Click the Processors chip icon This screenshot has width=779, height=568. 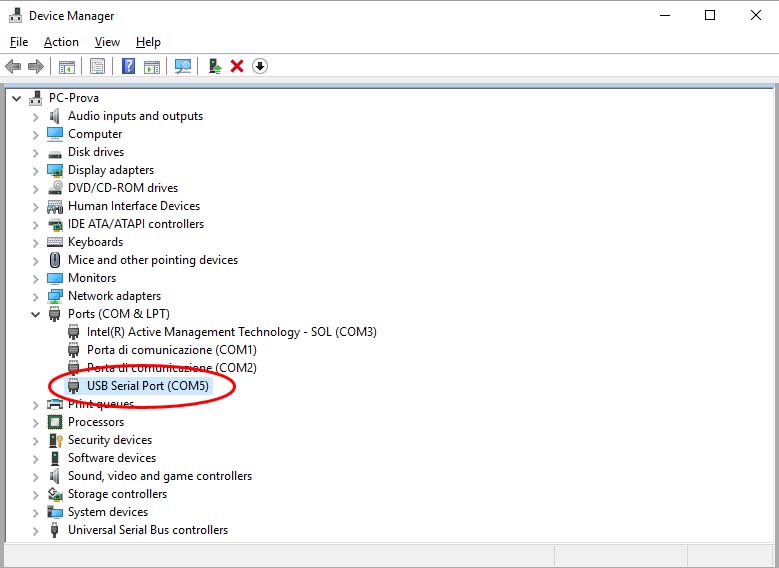tap(55, 422)
